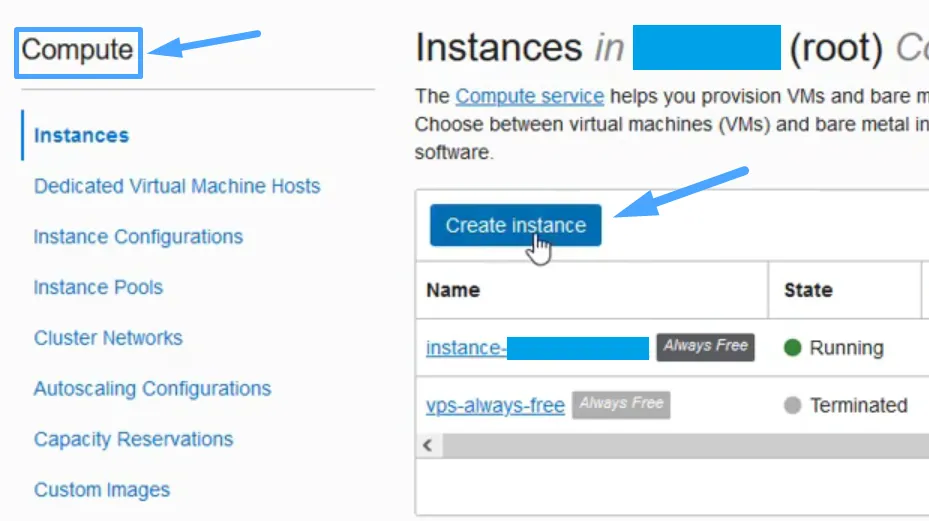929x521 pixels.
Task: Click the Terminated state text
Action: (x=858, y=405)
